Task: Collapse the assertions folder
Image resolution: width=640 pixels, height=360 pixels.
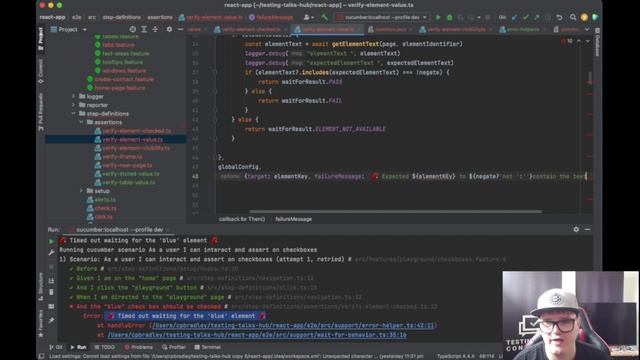Action: tap(81, 122)
